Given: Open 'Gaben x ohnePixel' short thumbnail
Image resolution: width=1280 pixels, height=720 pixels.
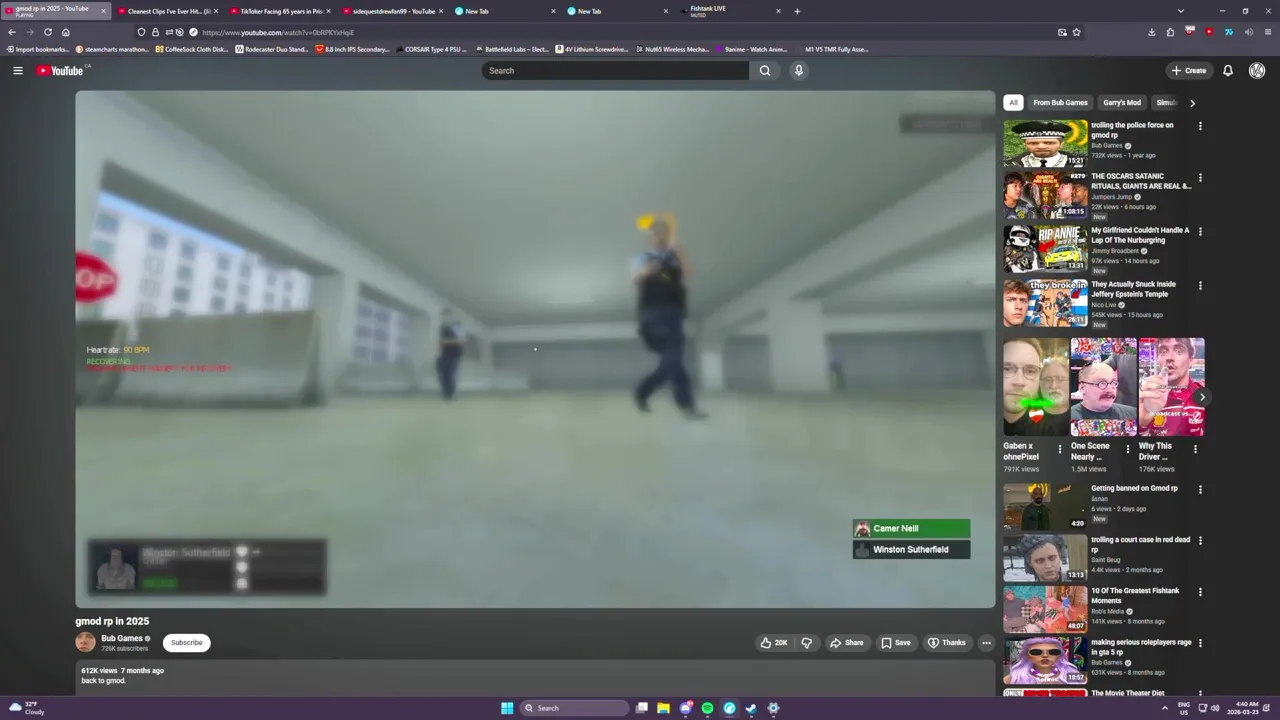Looking at the screenshot, I should (x=1035, y=387).
